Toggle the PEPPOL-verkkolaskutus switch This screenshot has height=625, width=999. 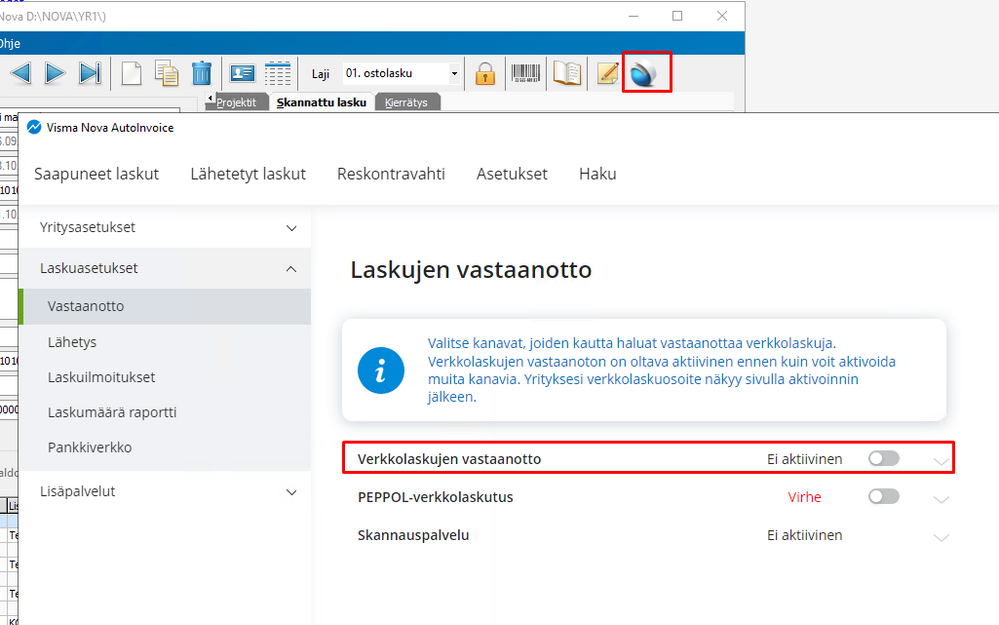[884, 497]
